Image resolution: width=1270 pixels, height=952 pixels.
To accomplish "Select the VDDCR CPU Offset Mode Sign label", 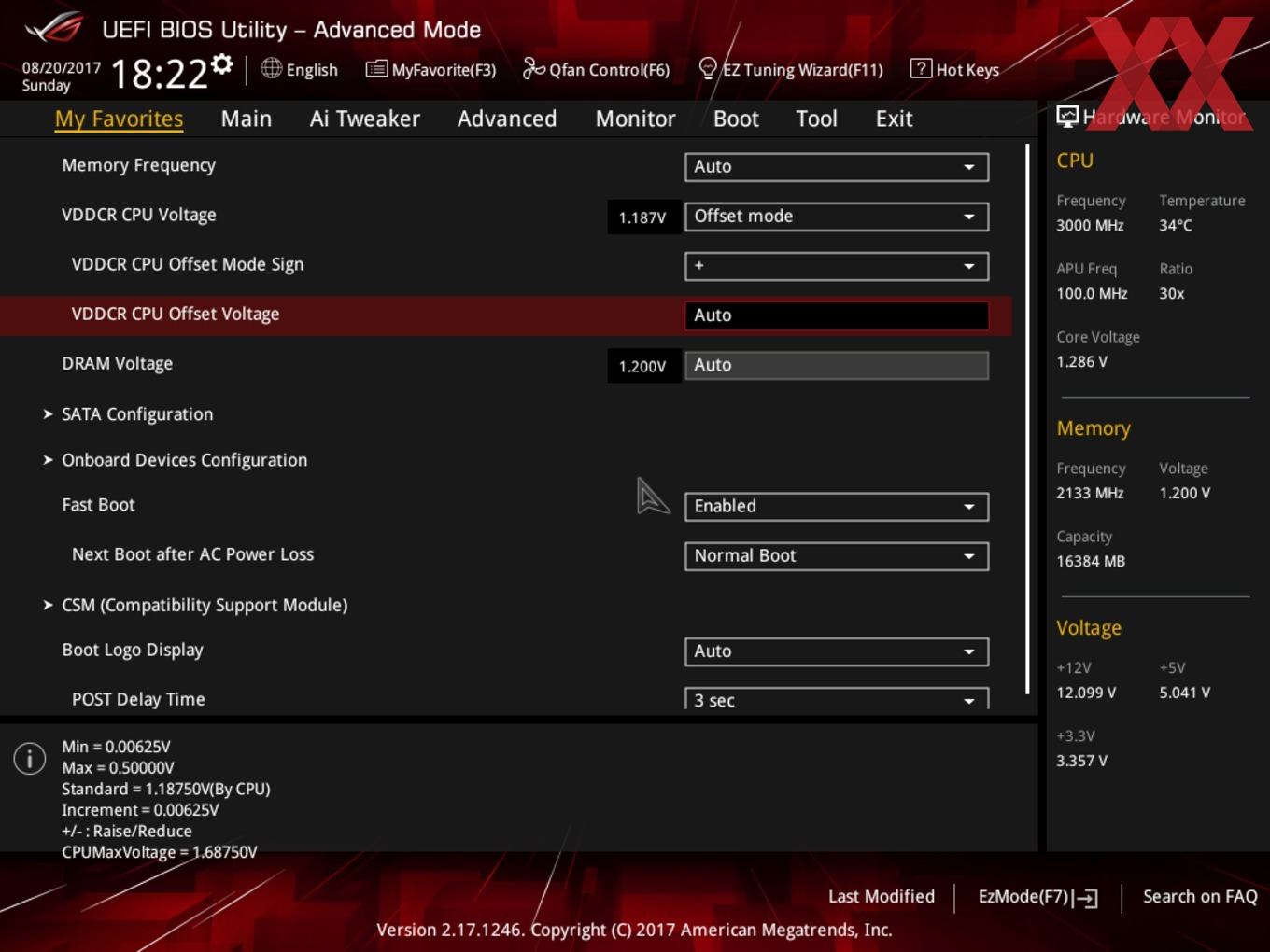I will [188, 264].
